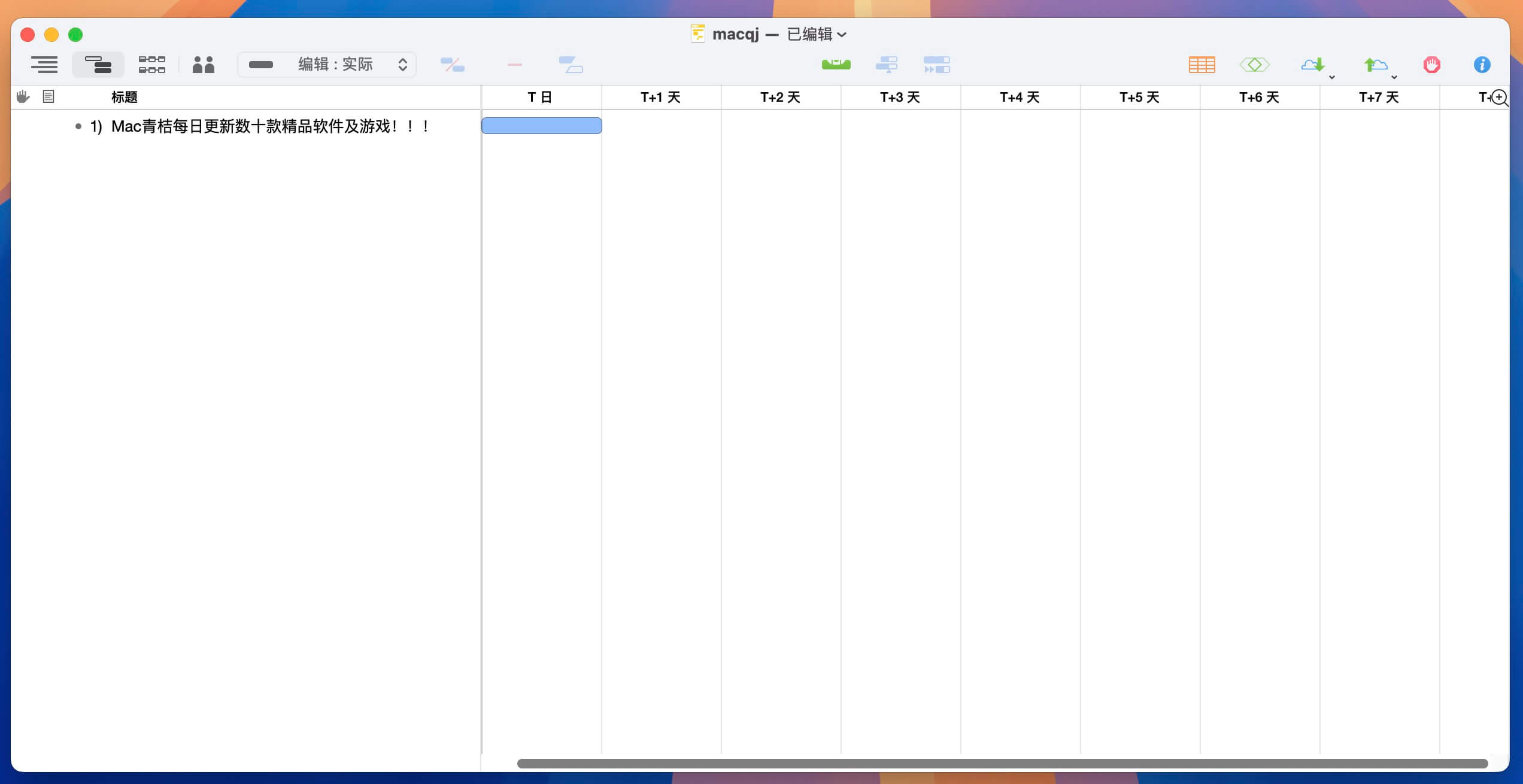The height and width of the screenshot is (784, 1523).
Task: Select the blue Gantt bar for task 1
Action: [541, 126]
